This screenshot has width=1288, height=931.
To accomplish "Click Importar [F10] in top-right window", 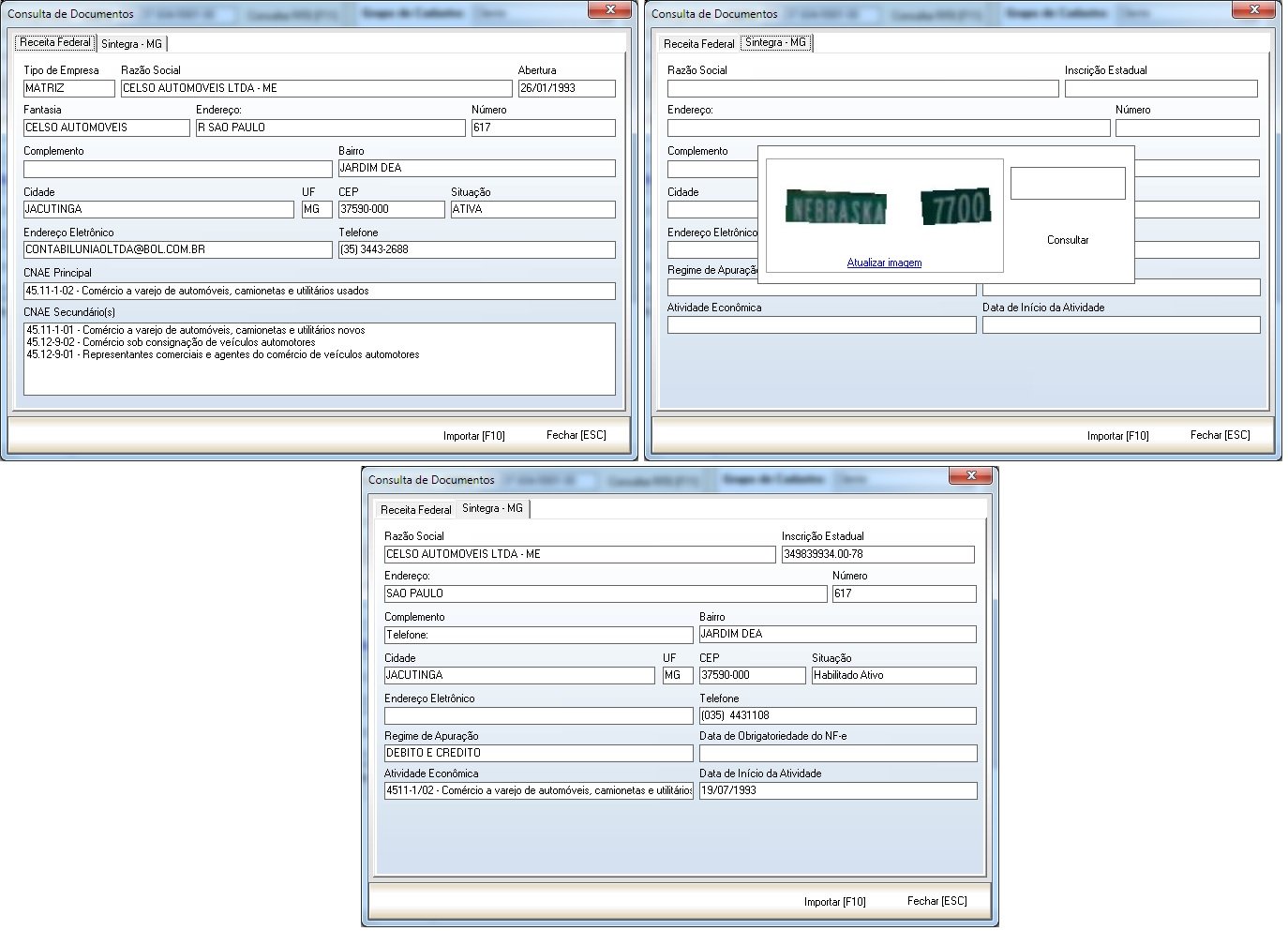I will [1118, 436].
